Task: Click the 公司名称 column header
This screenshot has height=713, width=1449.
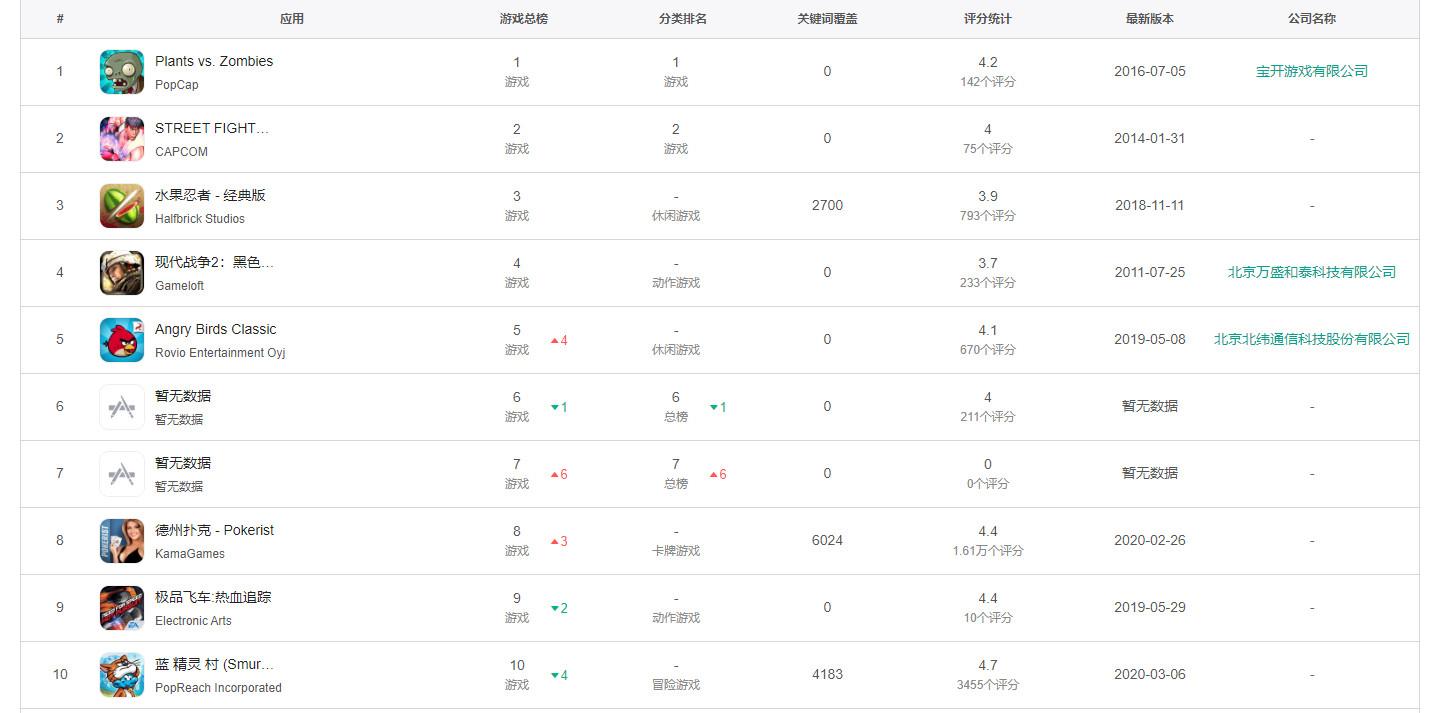Action: point(1312,19)
